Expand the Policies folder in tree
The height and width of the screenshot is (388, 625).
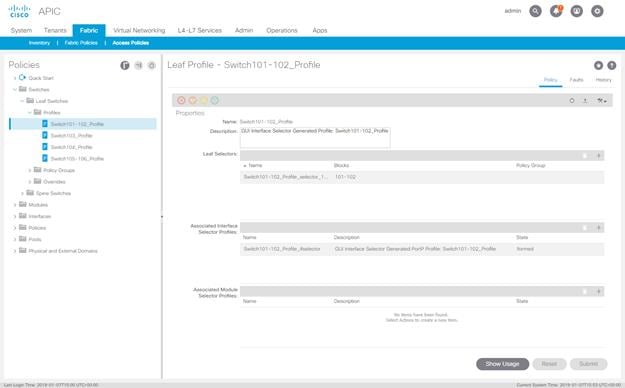pyautogui.click(x=15, y=228)
